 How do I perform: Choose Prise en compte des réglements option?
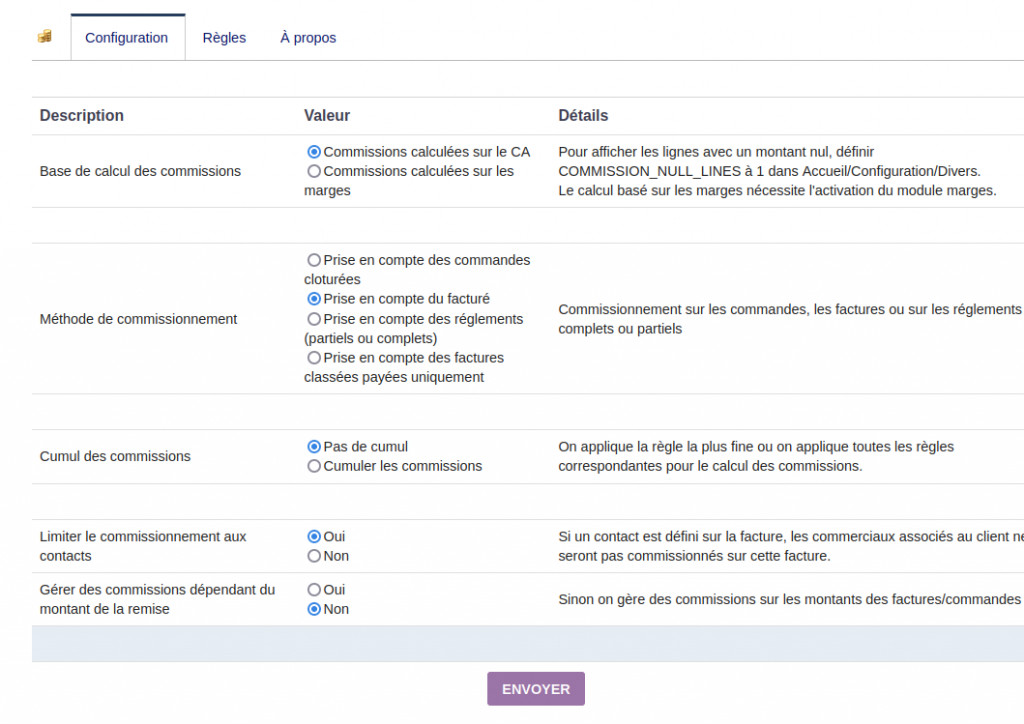[x=314, y=319]
